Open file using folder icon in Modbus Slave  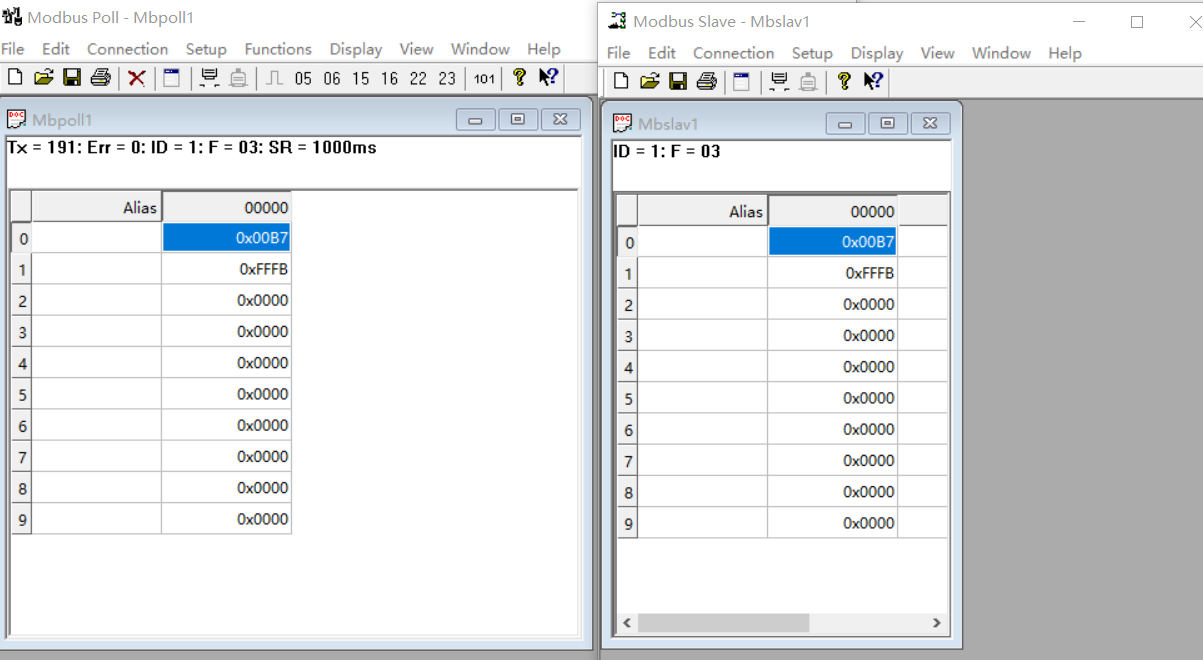pyautogui.click(x=649, y=81)
